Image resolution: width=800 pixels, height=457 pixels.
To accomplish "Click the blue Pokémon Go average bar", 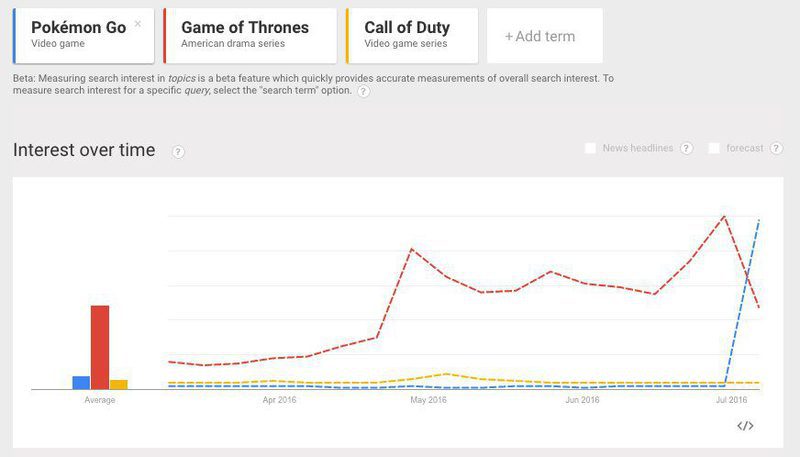I will click(x=81, y=382).
